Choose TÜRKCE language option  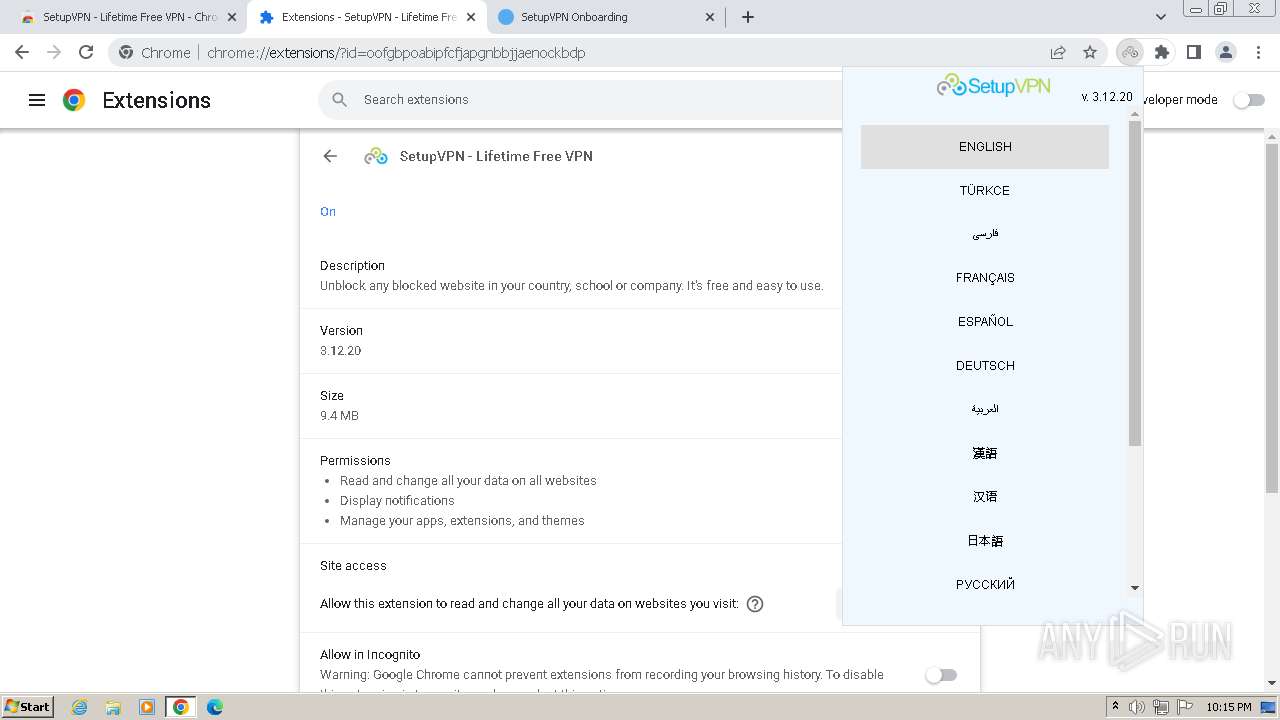pyautogui.click(x=985, y=190)
